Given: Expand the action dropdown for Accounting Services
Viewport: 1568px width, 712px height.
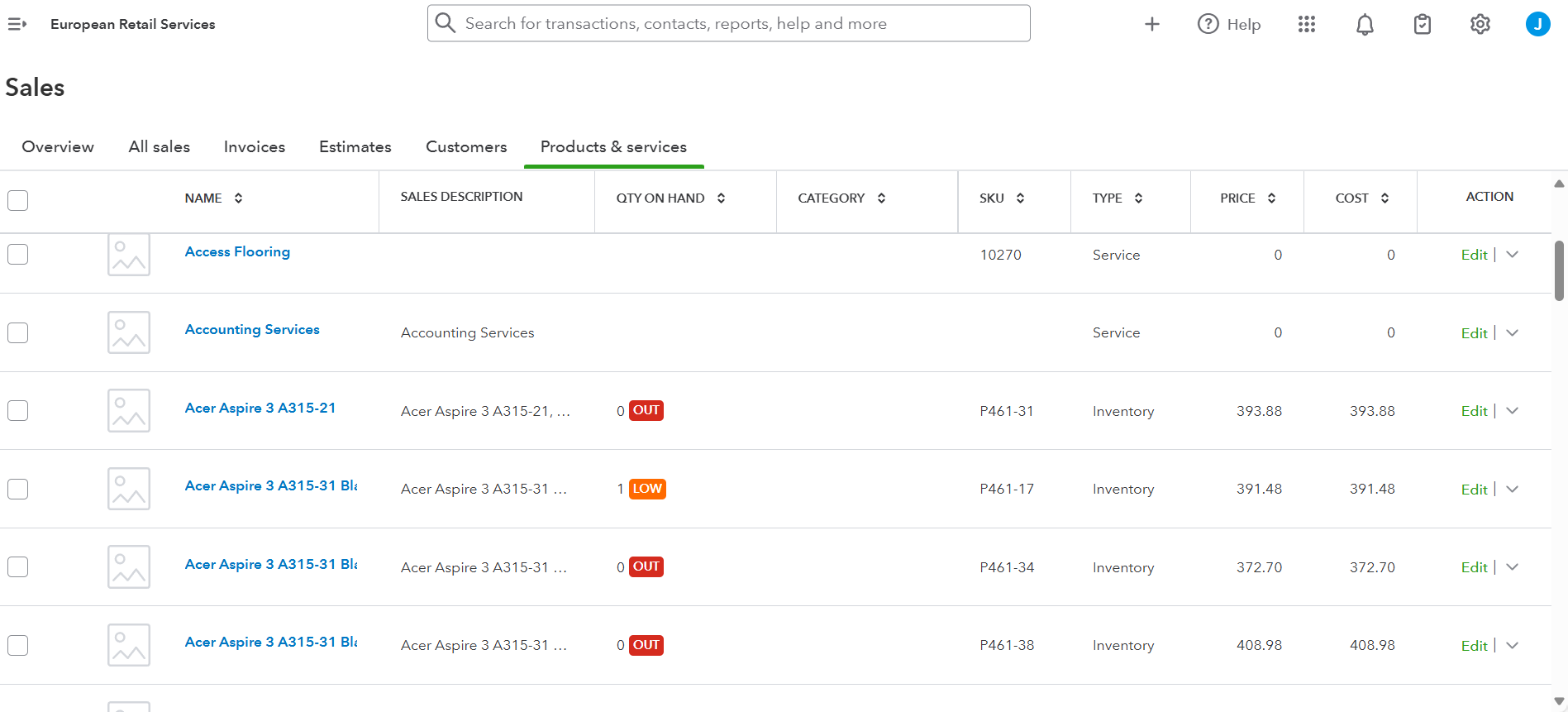Looking at the screenshot, I should coord(1513,332).
